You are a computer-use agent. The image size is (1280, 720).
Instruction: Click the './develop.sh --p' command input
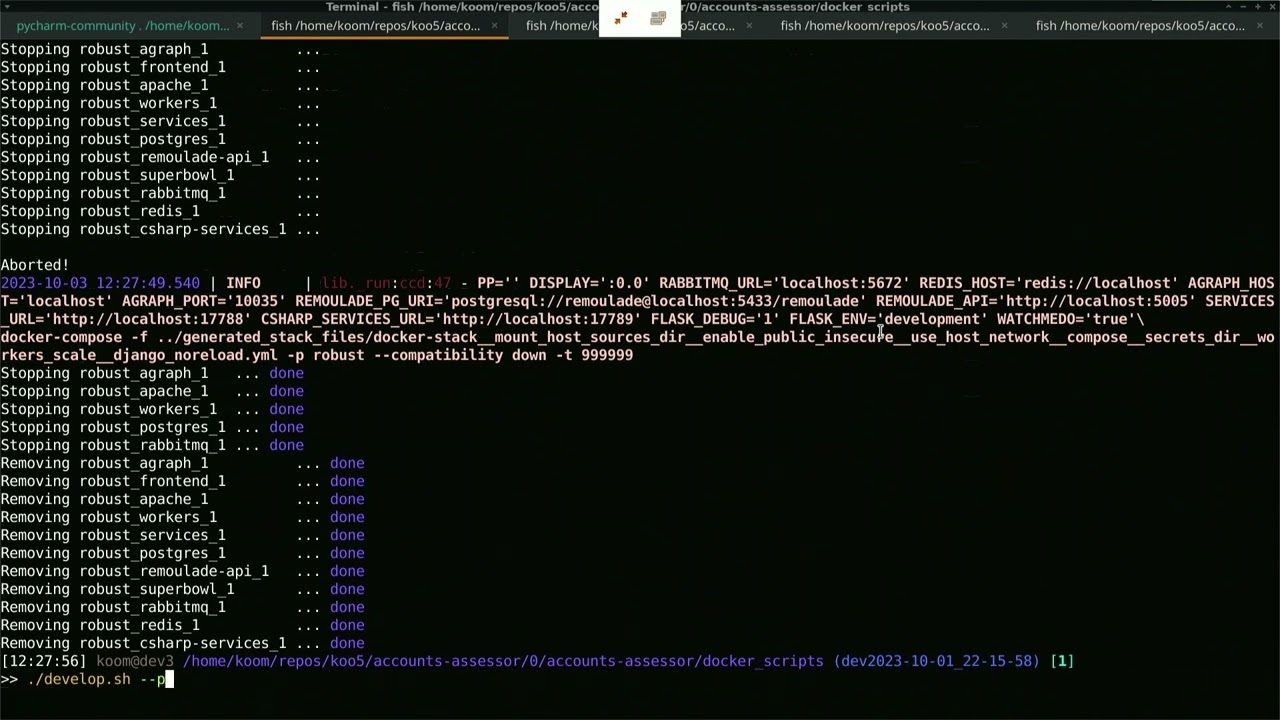click(x=96, y=679)
